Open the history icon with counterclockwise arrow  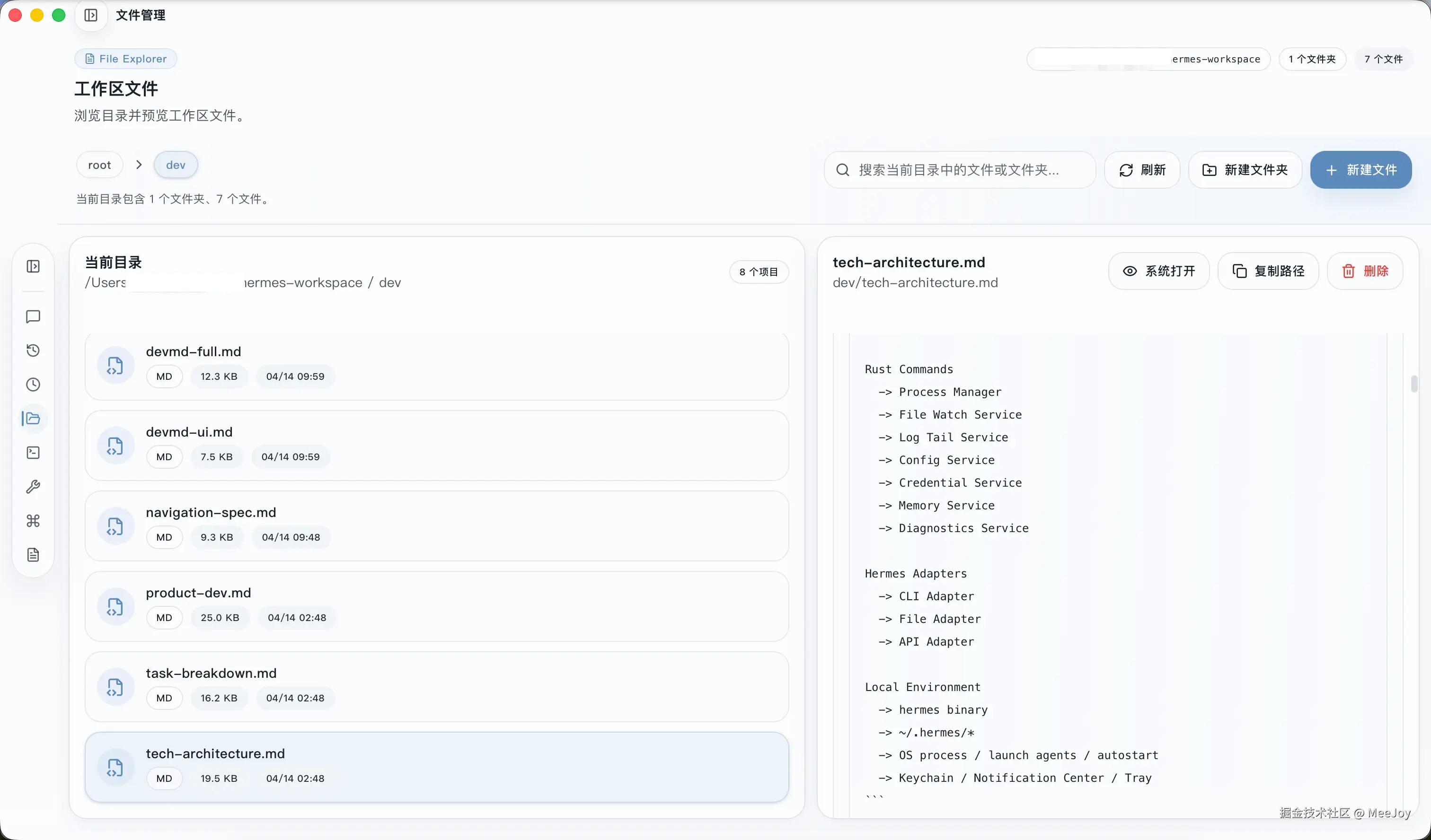click(x=33, y=350)
